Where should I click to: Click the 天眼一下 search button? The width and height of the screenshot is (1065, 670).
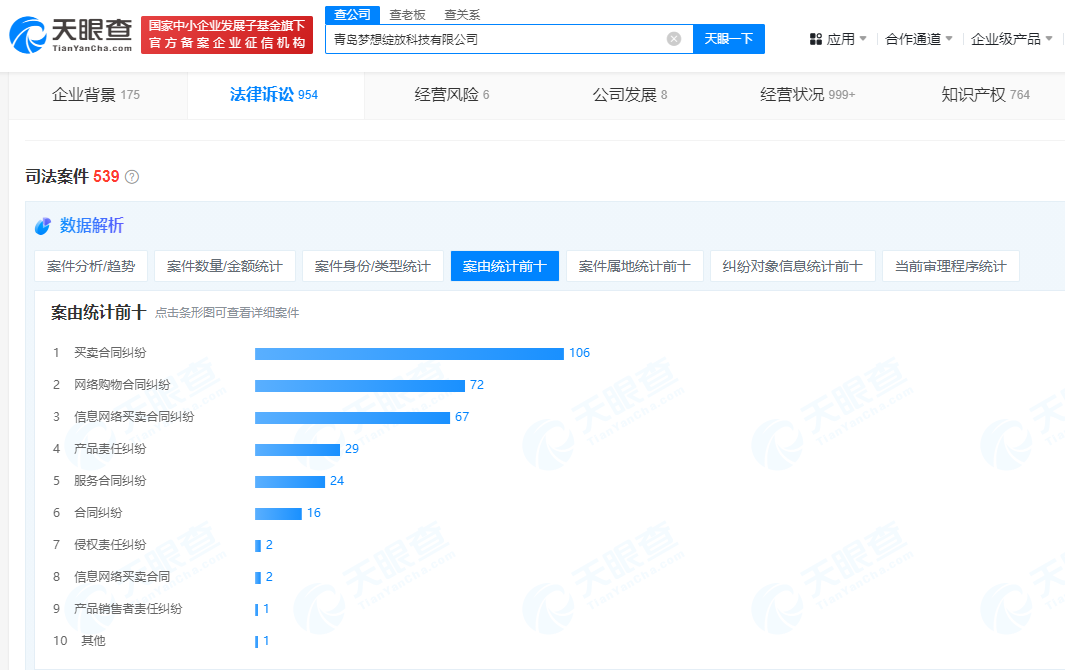(729, 39)
